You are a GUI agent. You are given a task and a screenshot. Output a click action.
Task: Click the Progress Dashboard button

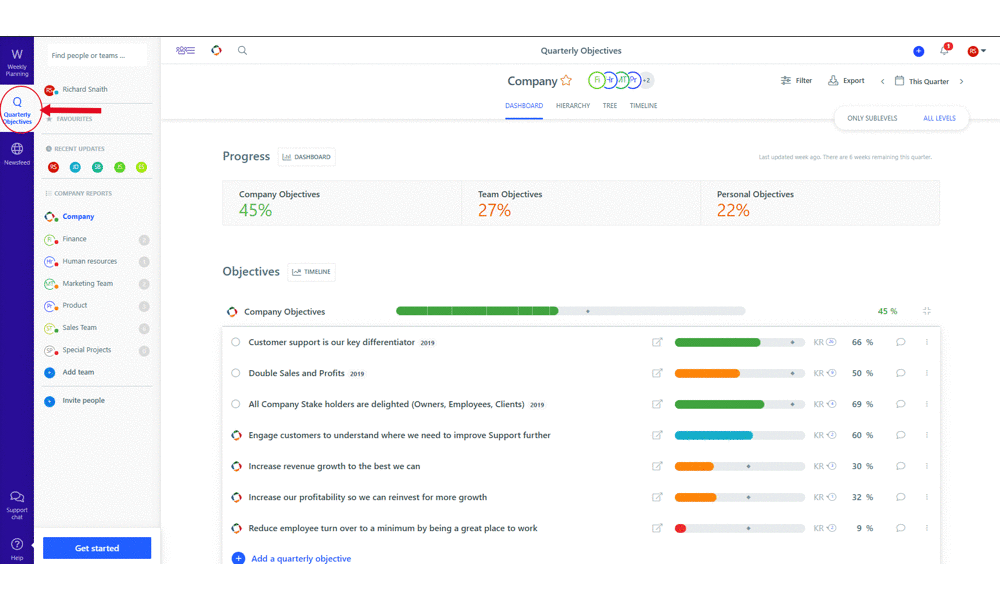coord(307,157)
